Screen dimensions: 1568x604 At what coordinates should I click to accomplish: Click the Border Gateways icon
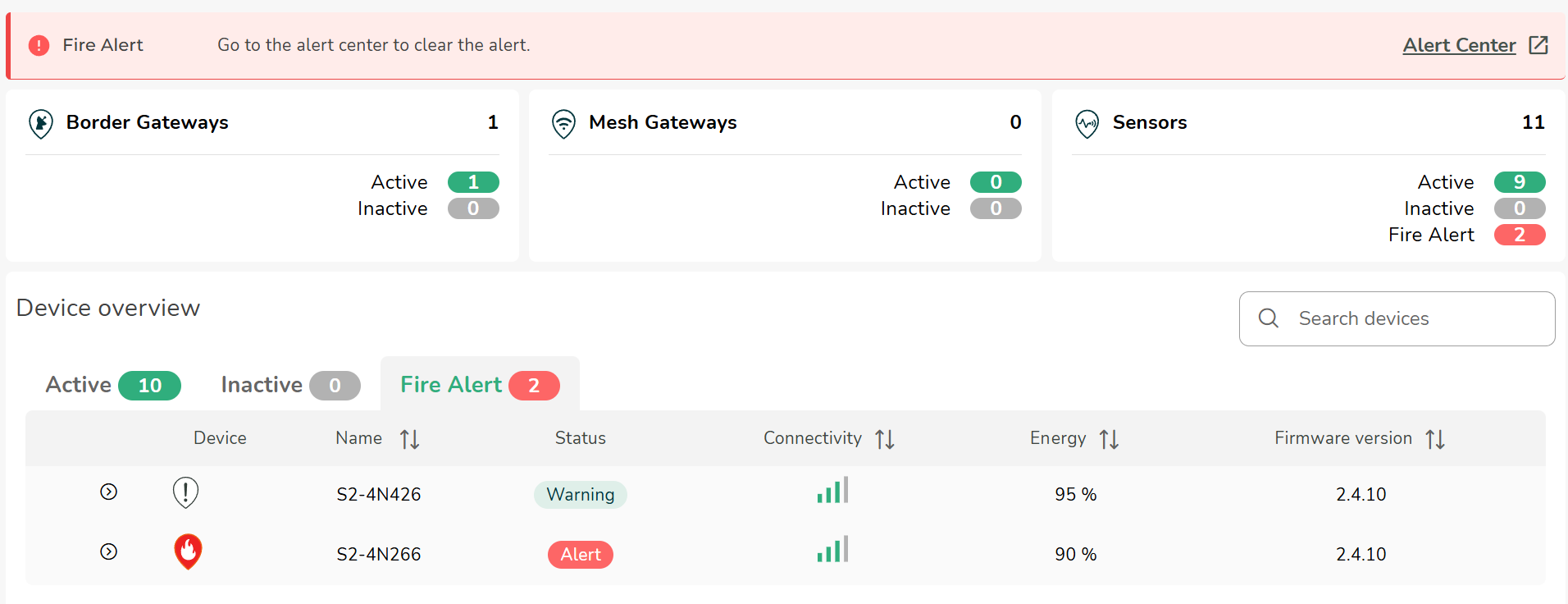(41, 123)
